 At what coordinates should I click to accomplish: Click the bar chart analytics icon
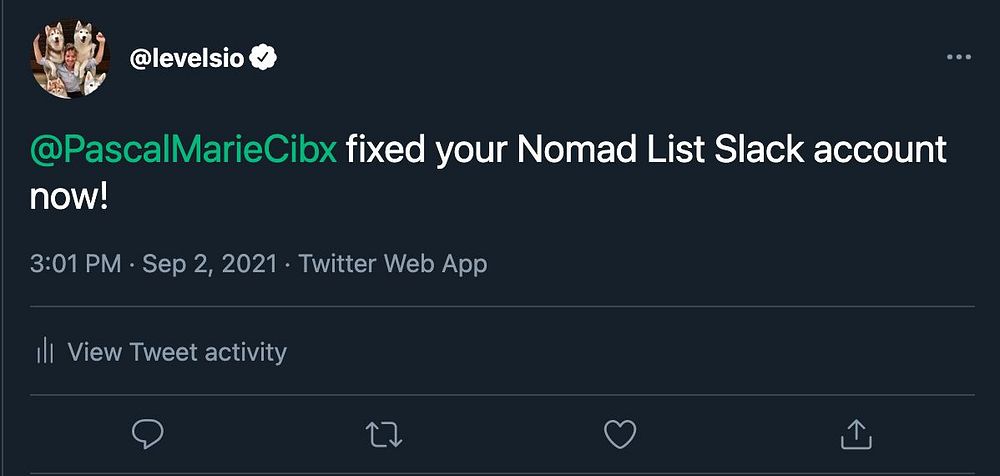[x=44, y=352]
